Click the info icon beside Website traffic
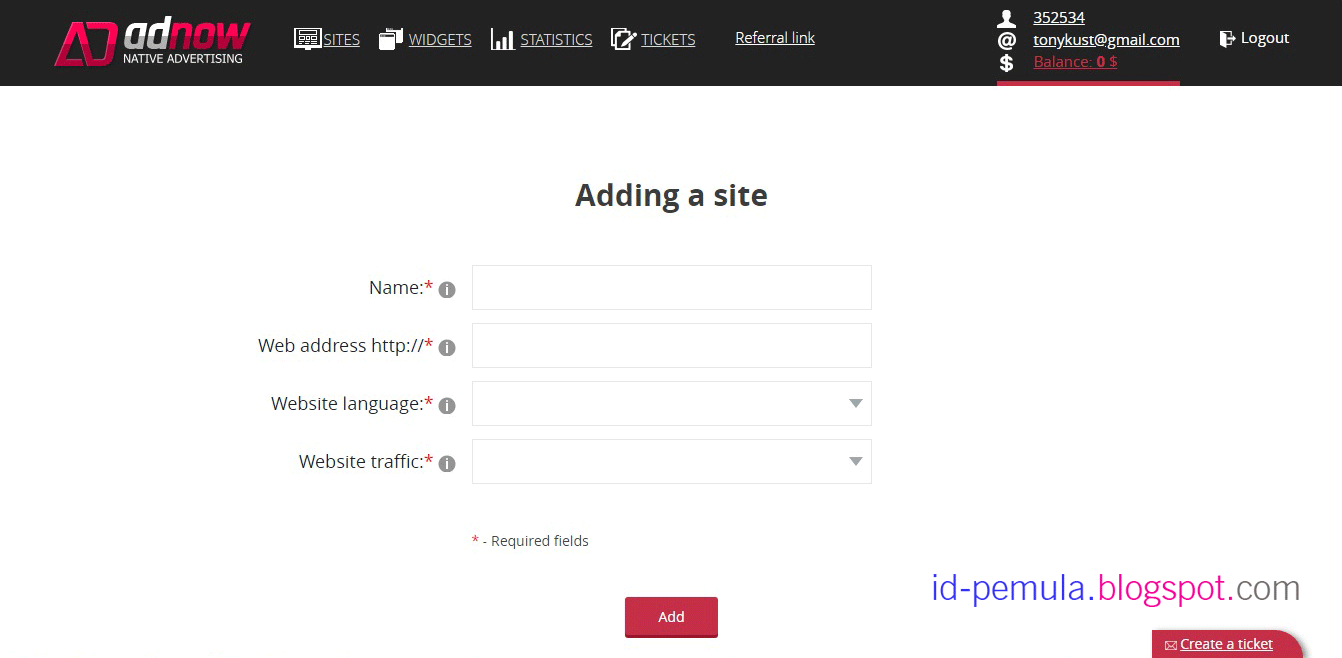 (447, 464)
